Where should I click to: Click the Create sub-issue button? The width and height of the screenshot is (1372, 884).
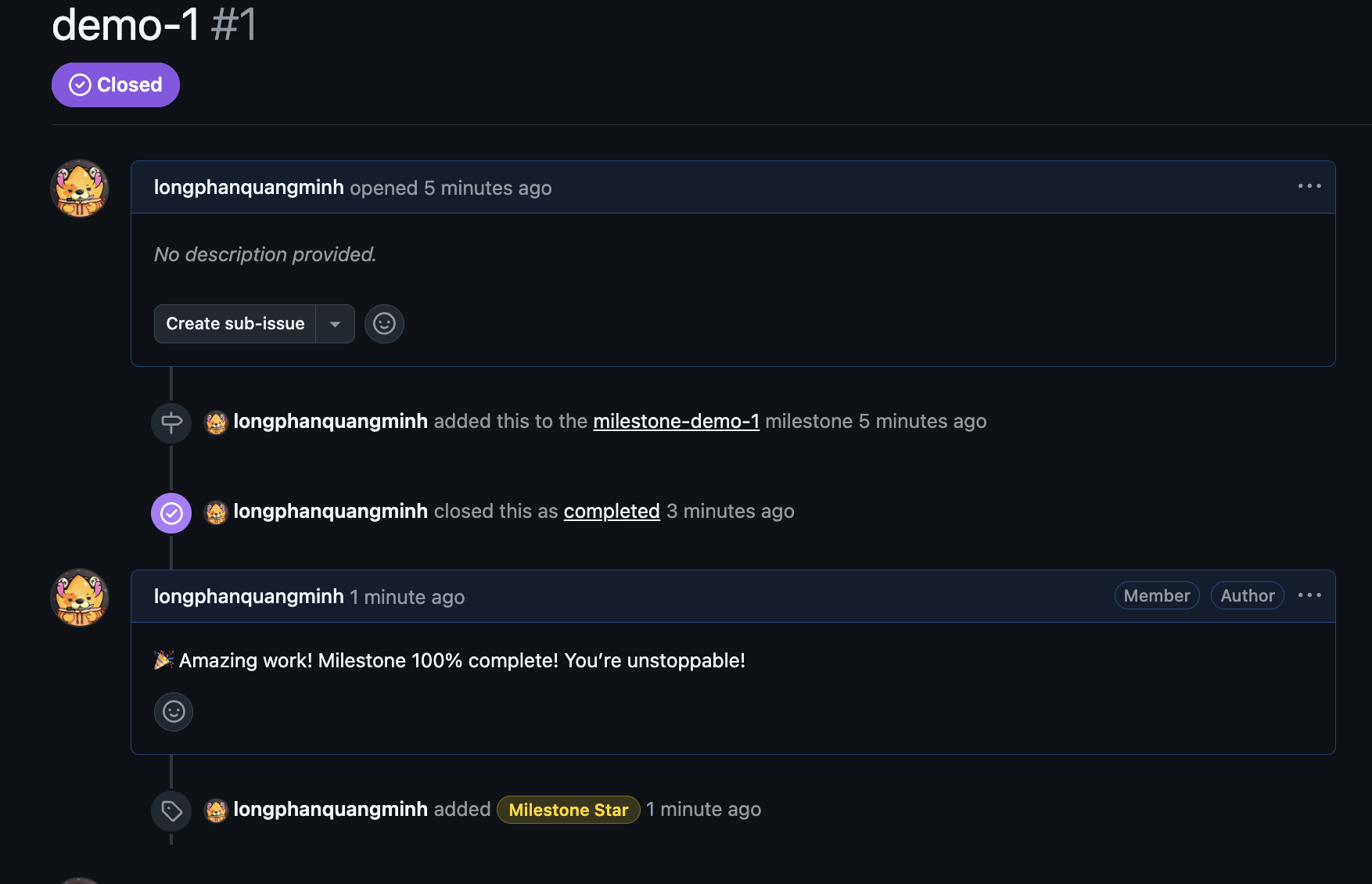(235, 324)
